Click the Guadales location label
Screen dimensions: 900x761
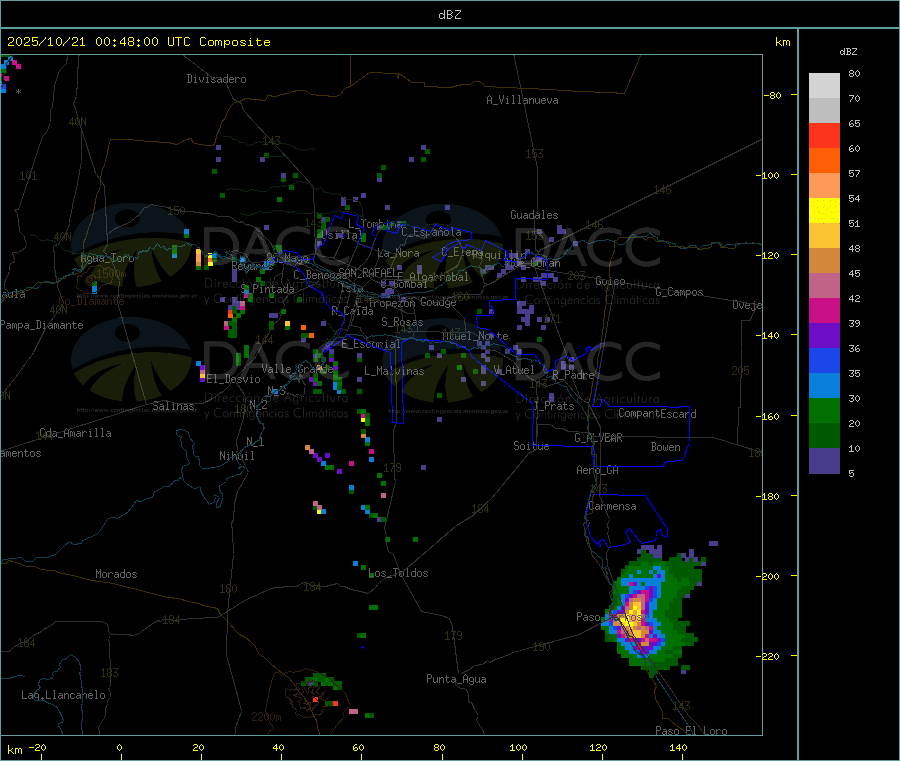pos(534,215)
